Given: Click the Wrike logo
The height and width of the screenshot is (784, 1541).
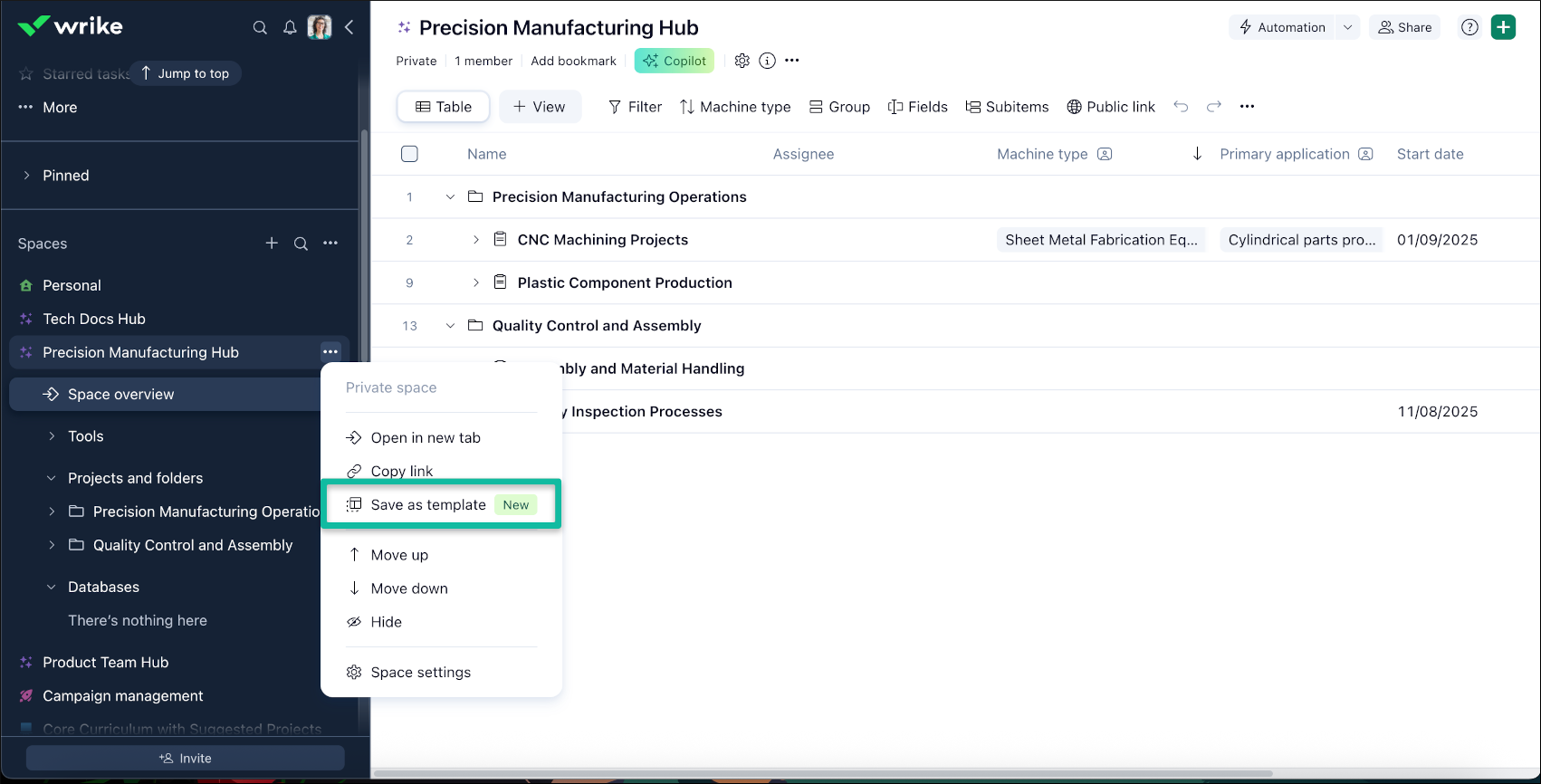Looking at the screenshot, I should click(x=70, y=26).
